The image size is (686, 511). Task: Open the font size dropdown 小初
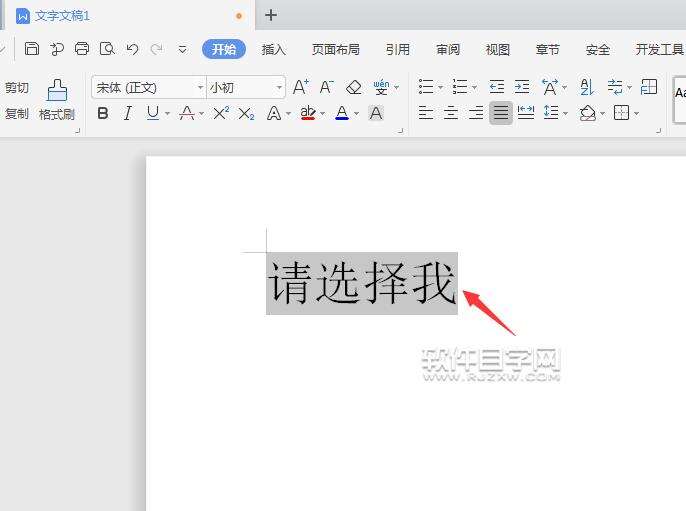(x=279, y=88)
